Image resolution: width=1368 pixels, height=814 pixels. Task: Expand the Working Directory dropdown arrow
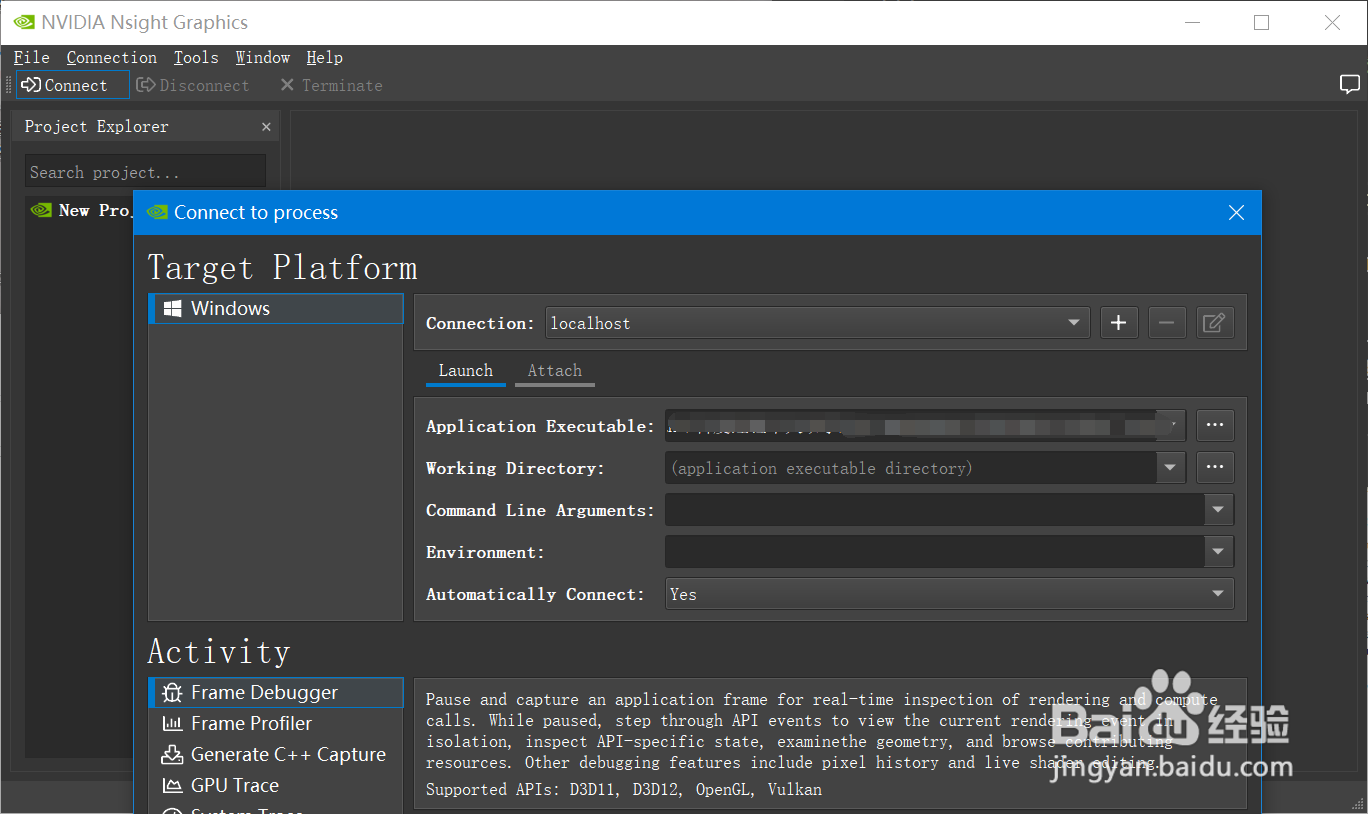(x=1171, y=468)
